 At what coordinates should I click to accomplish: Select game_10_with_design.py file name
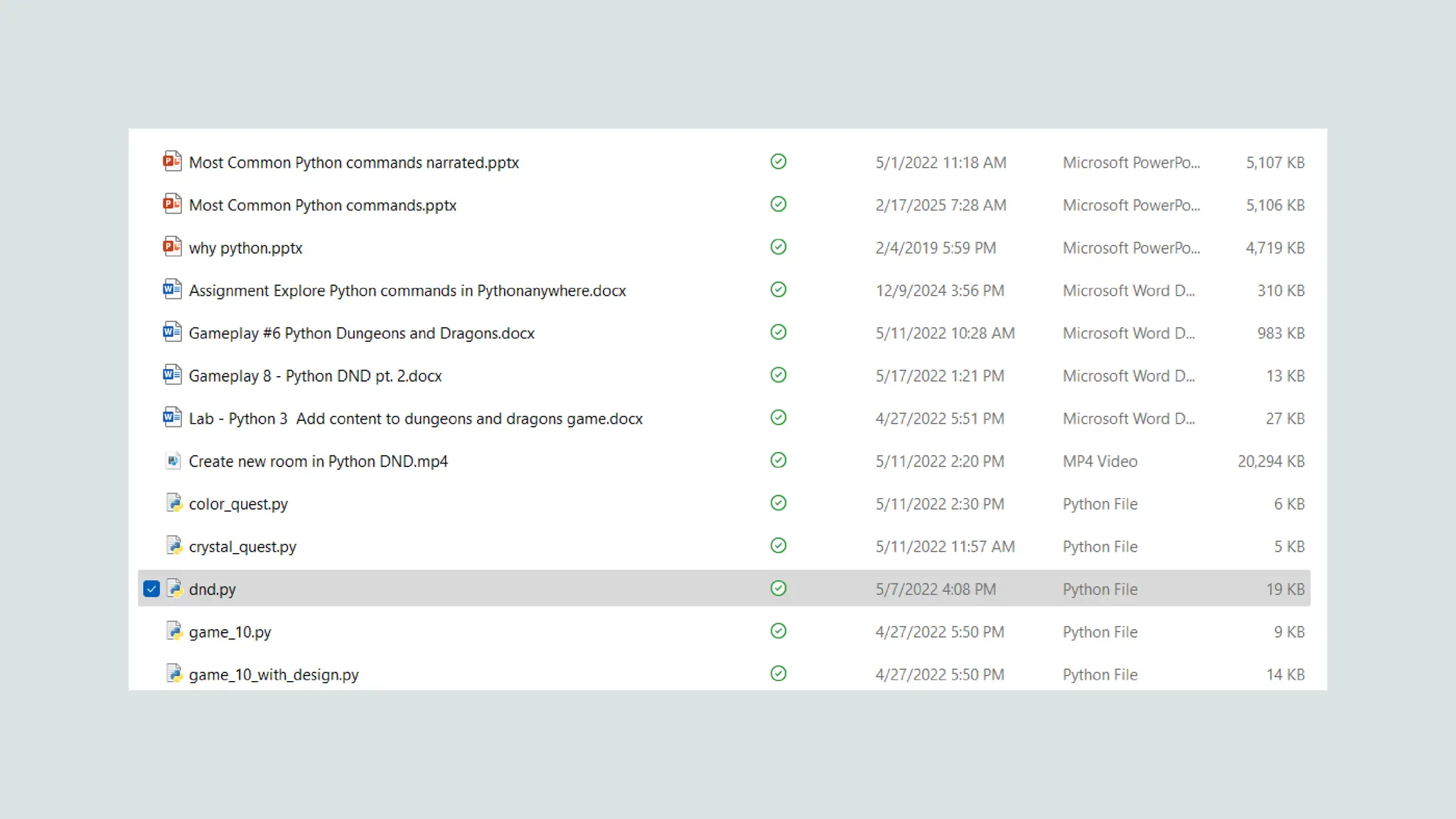click(x=273, y=675)
